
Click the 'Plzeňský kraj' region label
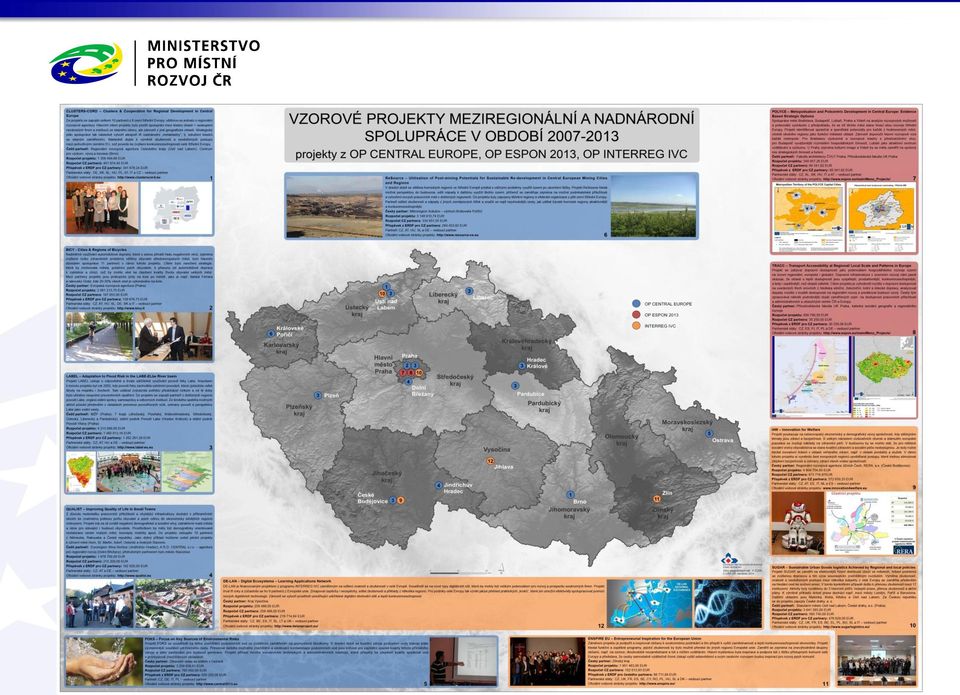click(x=299, y=410)
